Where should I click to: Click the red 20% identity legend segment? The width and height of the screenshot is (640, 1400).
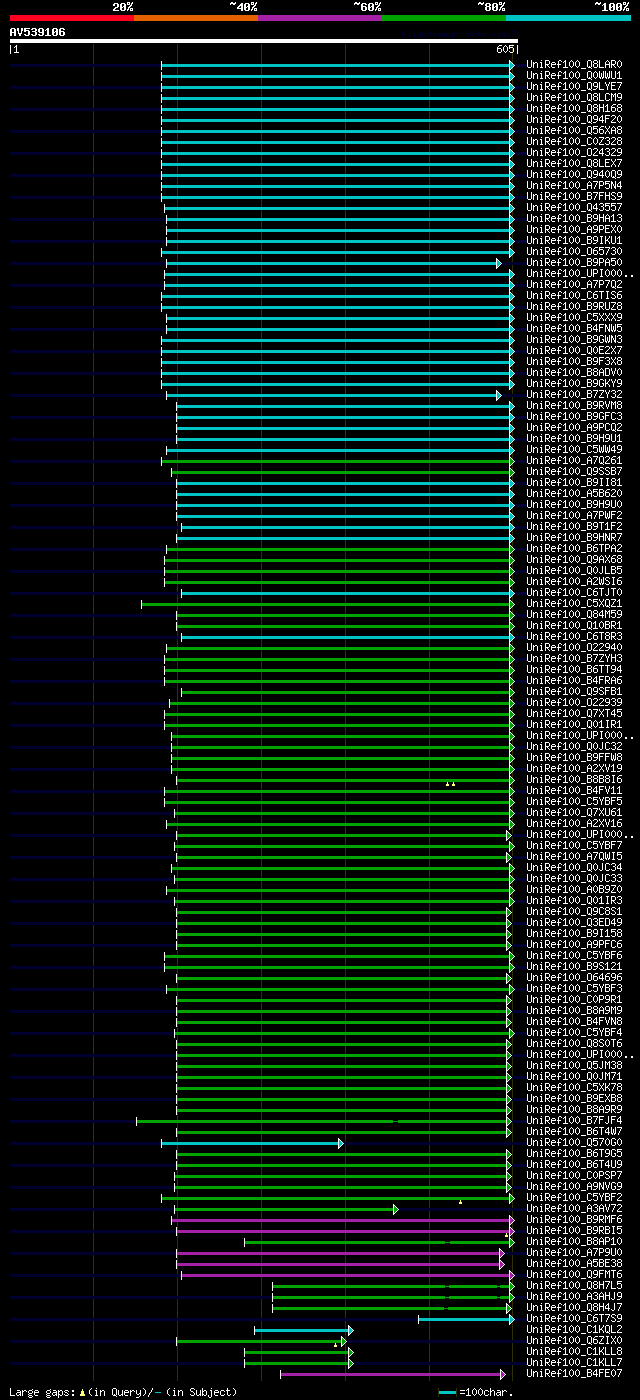click(72, 17)
